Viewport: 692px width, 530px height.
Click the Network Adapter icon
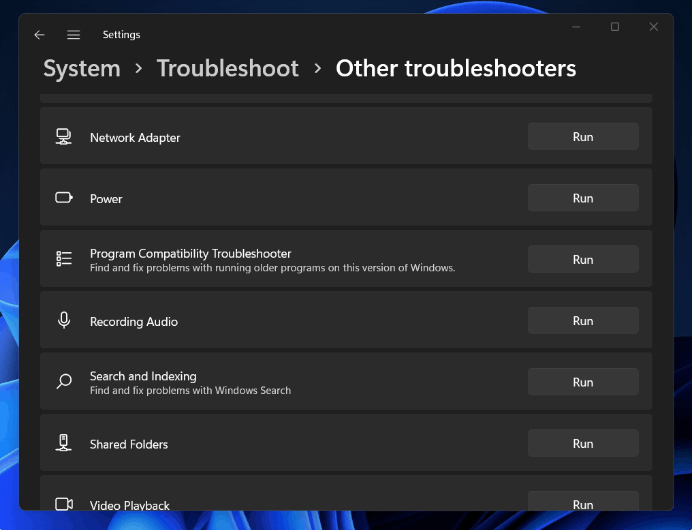[64, 137]
